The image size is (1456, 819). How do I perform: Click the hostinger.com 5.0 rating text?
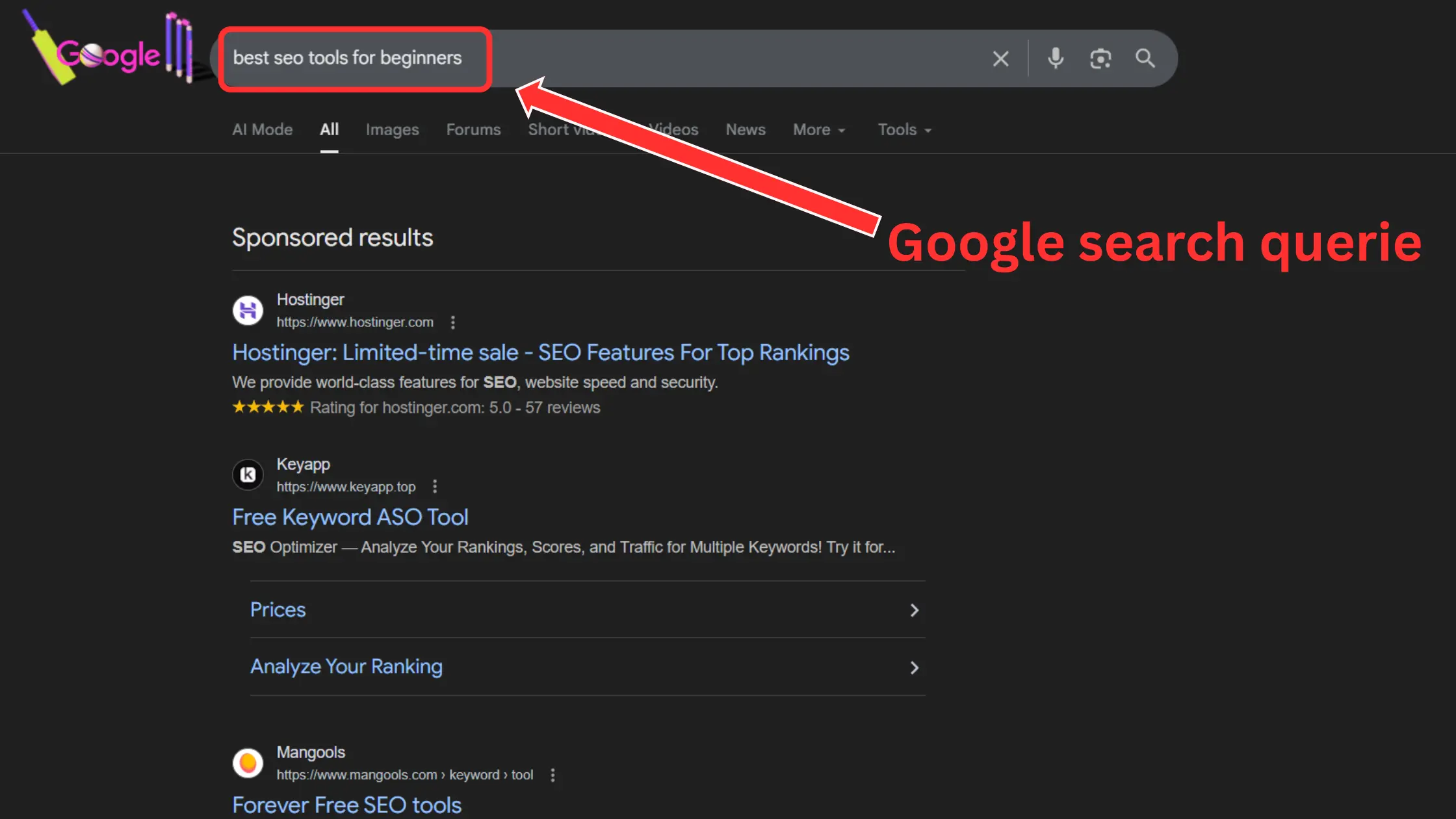point(455,408)
